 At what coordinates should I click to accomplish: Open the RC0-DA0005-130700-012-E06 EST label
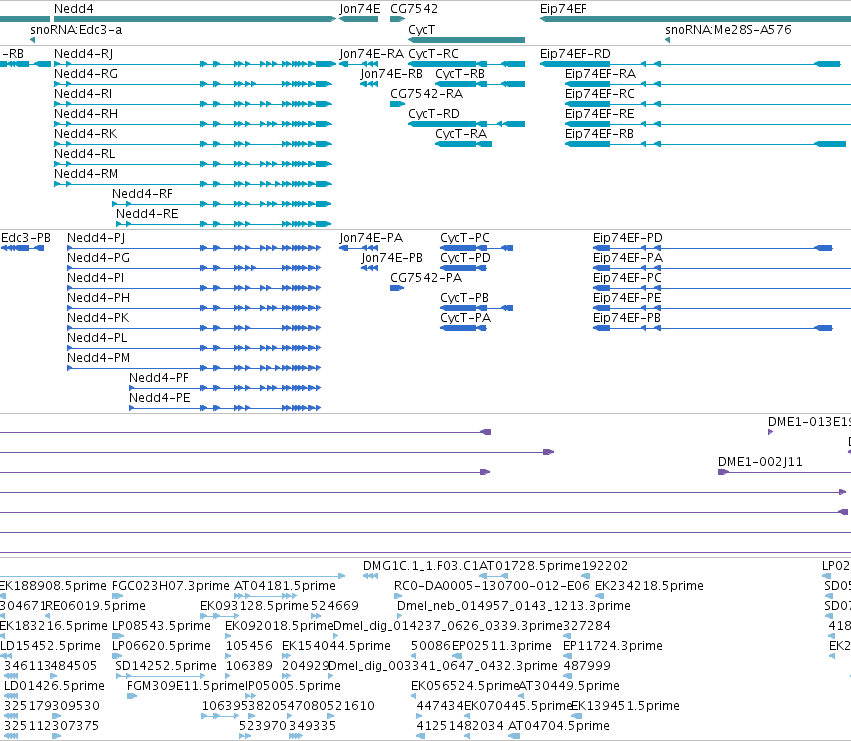[x=492, y=586]
